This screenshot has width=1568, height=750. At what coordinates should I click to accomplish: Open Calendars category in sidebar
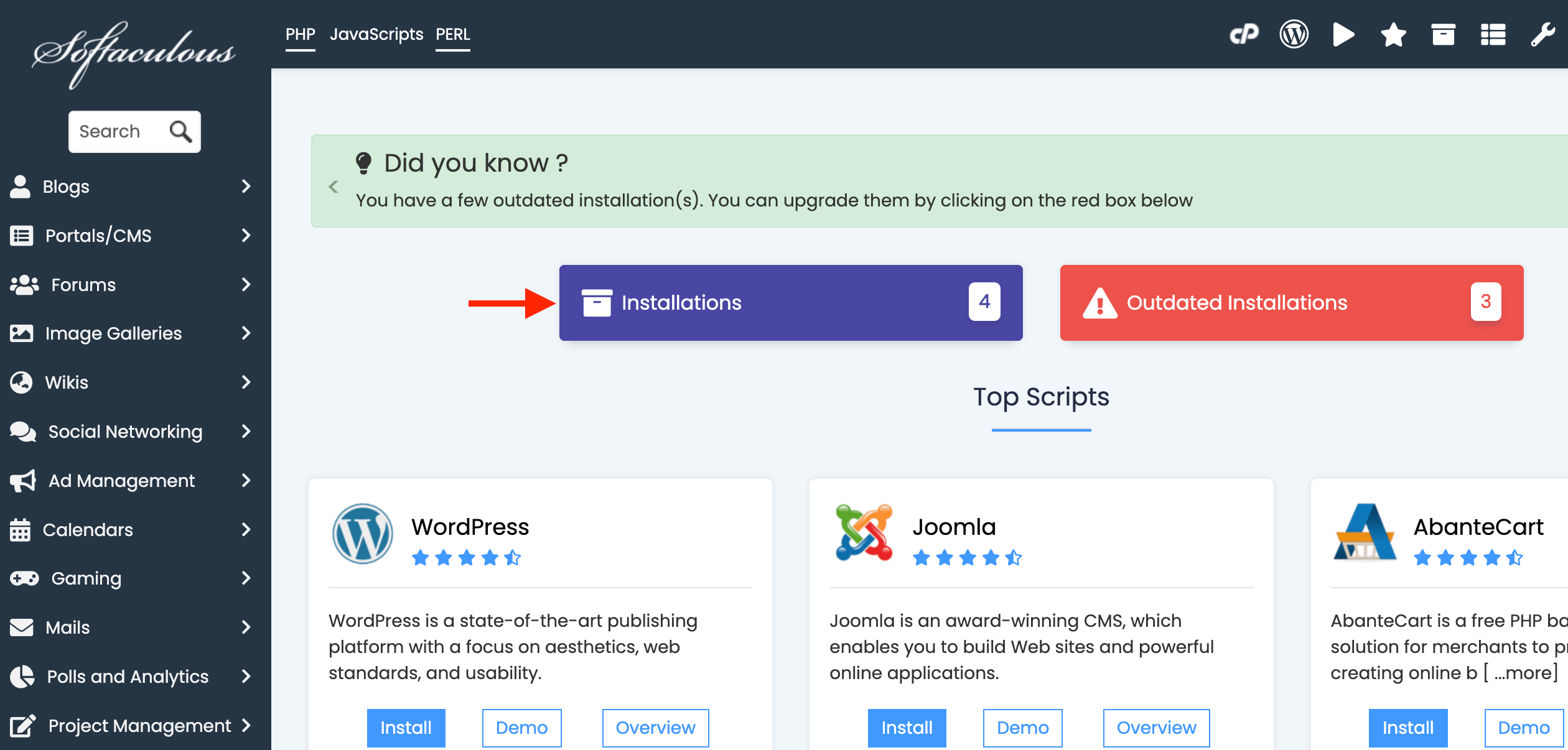pos(131,530)
